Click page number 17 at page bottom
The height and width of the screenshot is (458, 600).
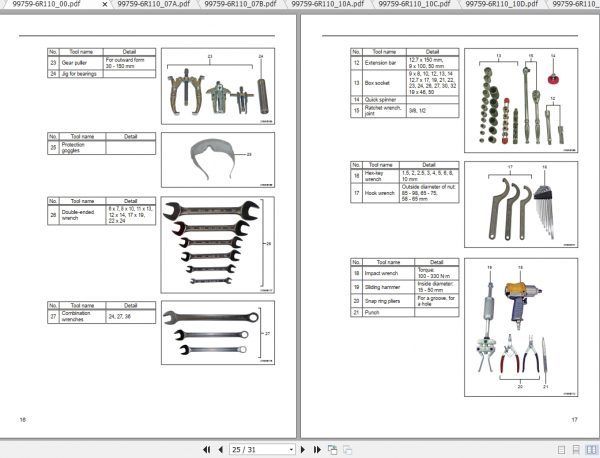574,420
